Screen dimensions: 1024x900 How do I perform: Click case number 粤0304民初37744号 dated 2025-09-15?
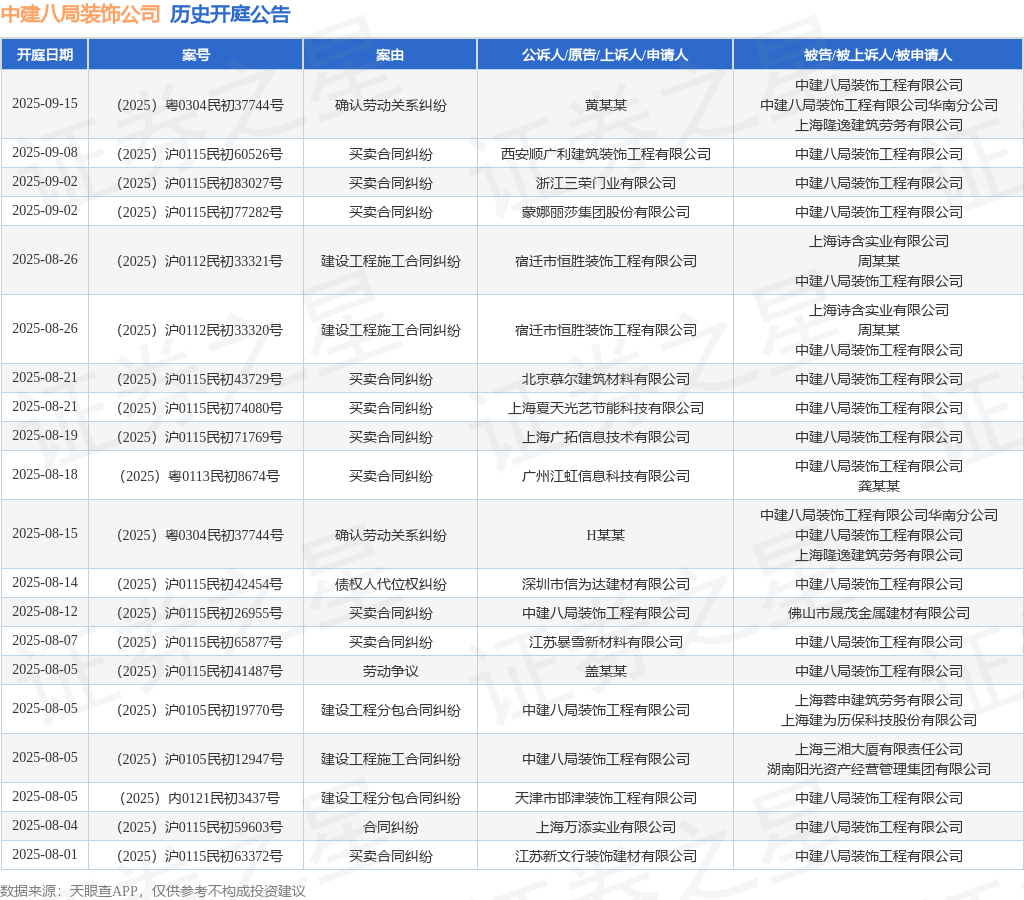pyautogui.click(x=200, y=105)
